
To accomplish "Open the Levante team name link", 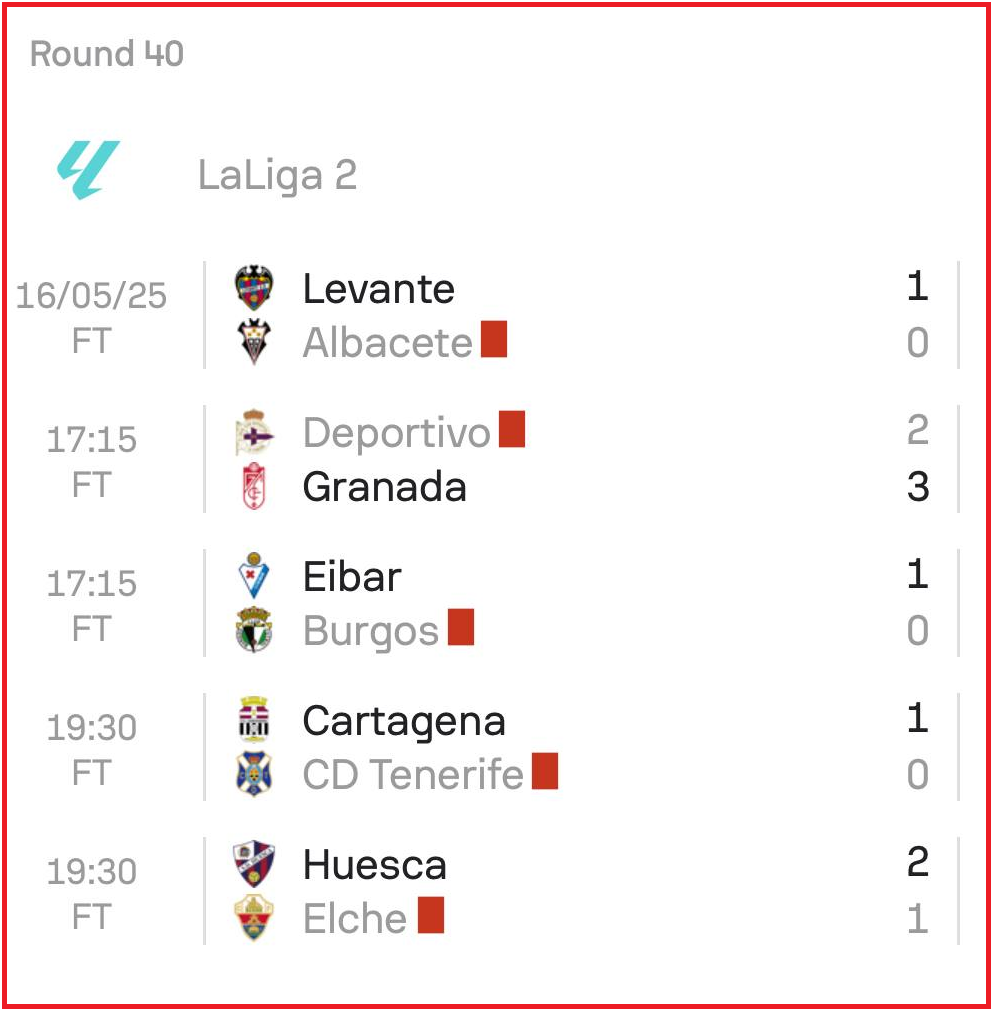I will [379, 288].
